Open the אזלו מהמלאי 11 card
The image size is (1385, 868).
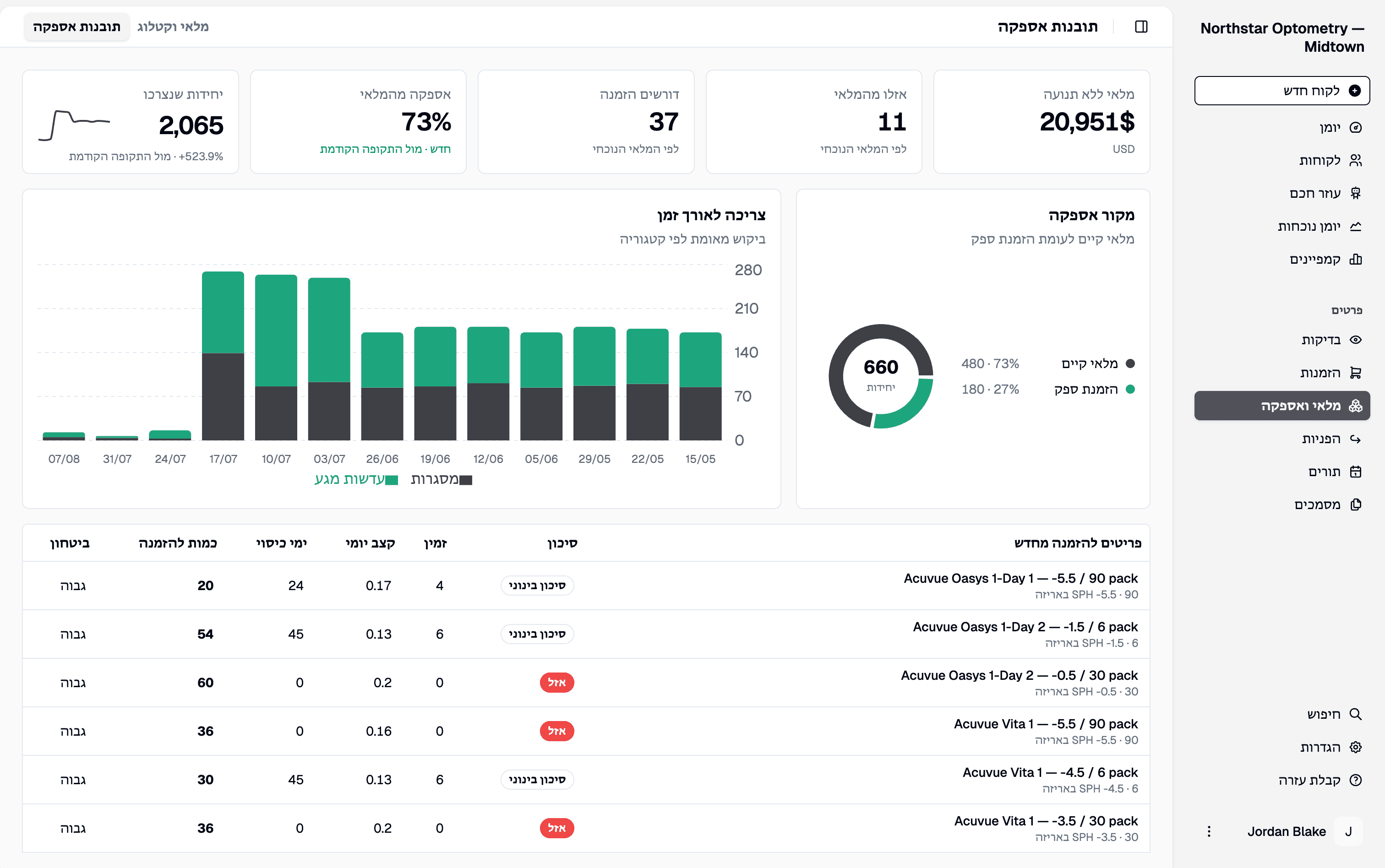point(814,122)
